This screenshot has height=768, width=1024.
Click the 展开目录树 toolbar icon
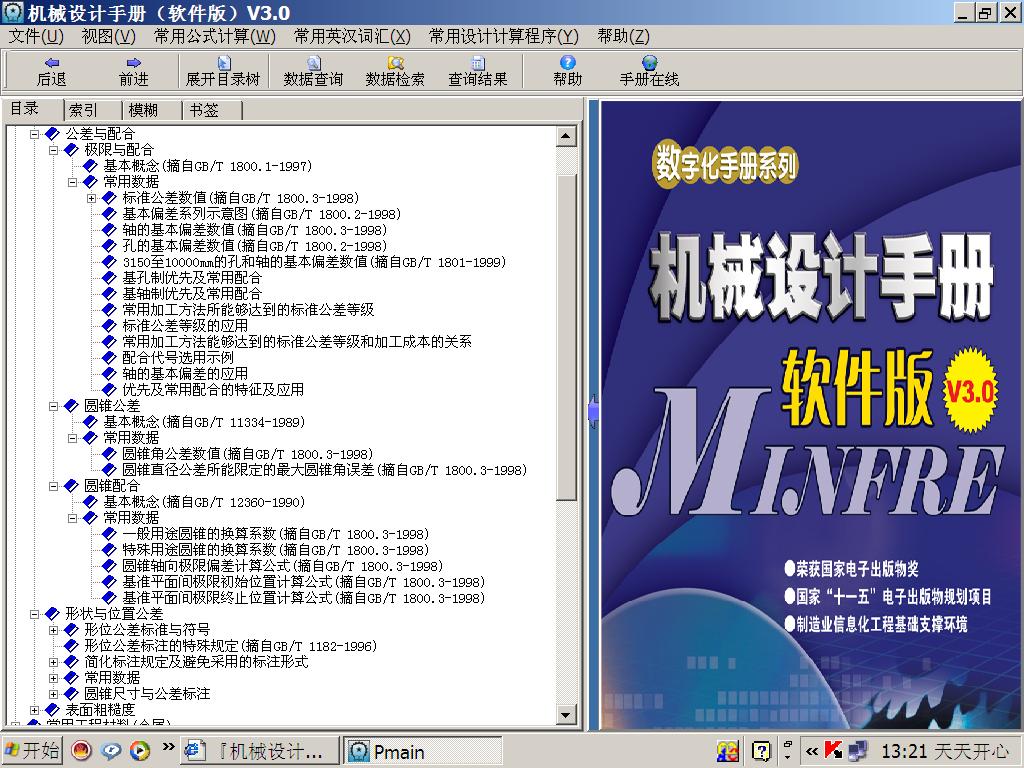223,71
